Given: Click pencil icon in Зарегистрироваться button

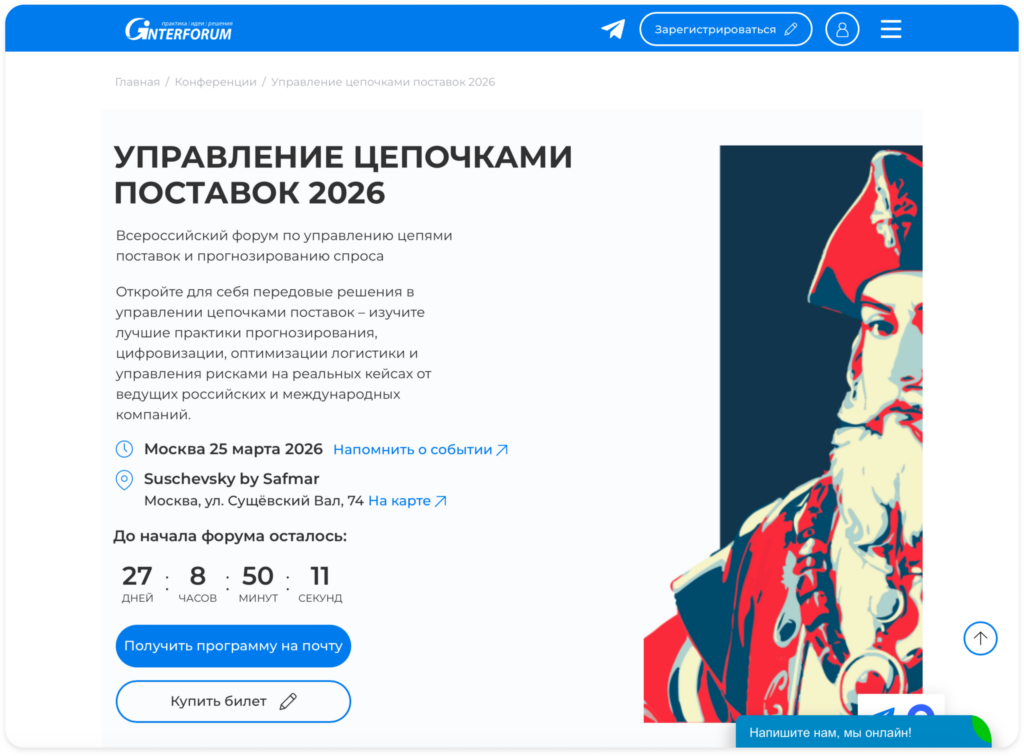Looking at the screenshot, I should click(791, 29).
